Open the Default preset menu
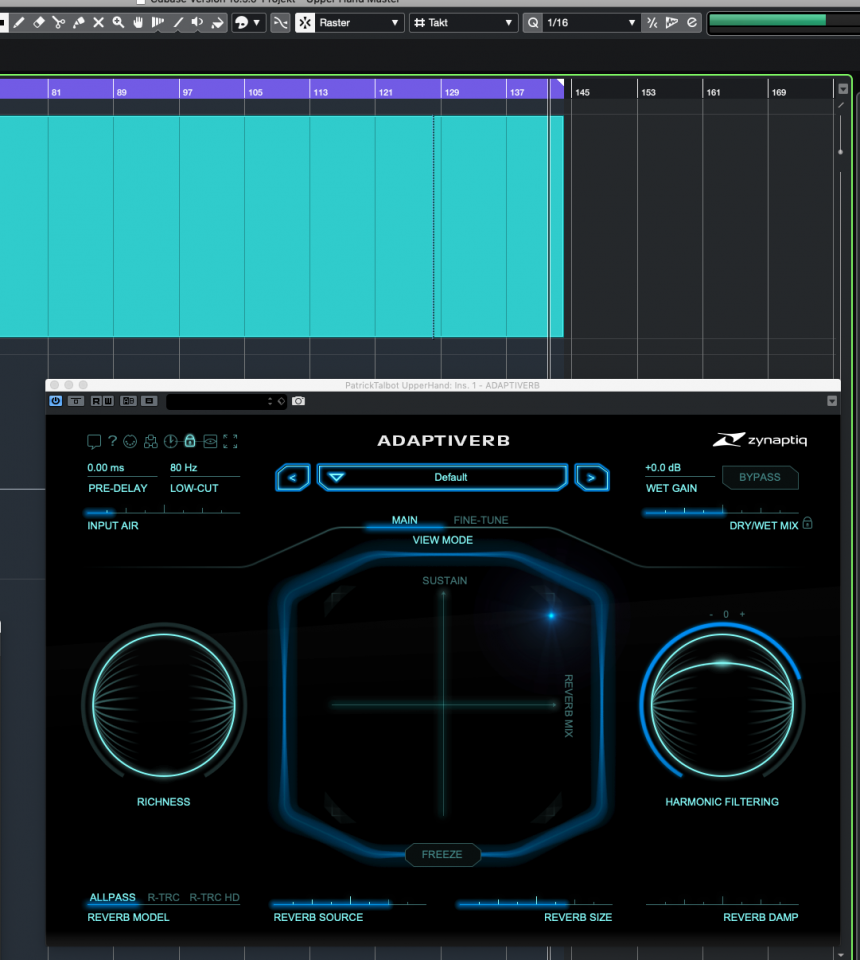 (x=443, y=478)
